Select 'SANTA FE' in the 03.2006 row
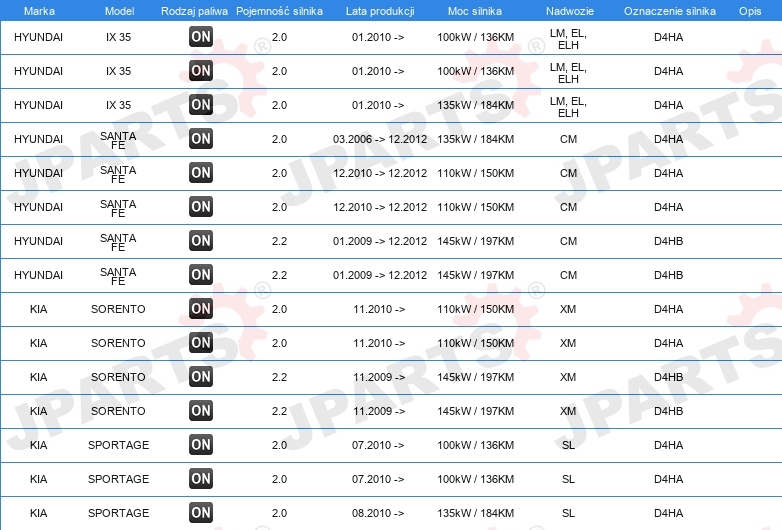 point(118,141)
